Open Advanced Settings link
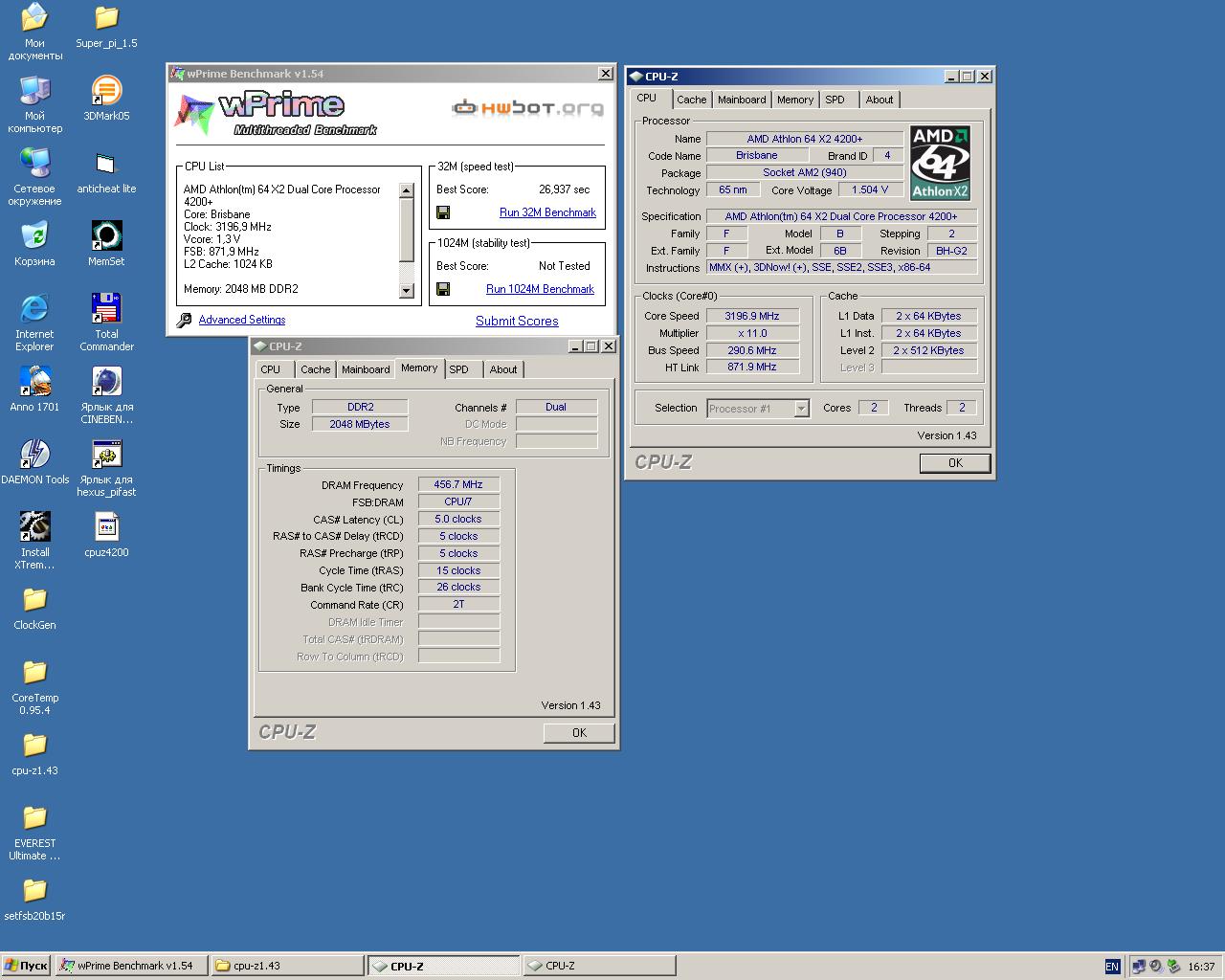The image size is (1225, 980). click(x=242, y=320)
